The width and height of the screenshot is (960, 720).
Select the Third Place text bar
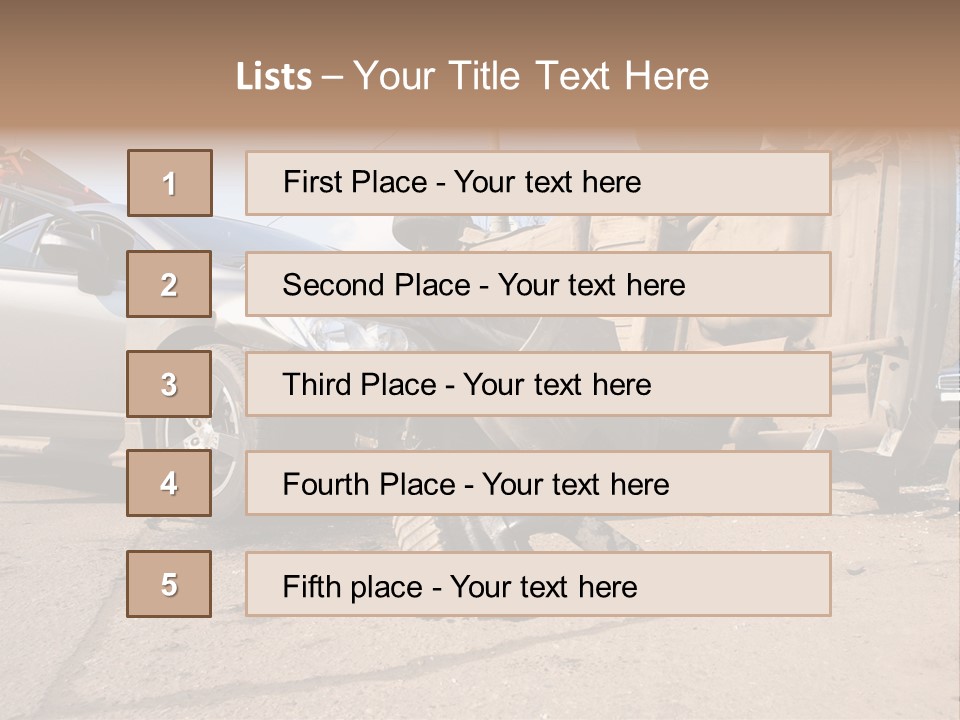click(538, 384)
